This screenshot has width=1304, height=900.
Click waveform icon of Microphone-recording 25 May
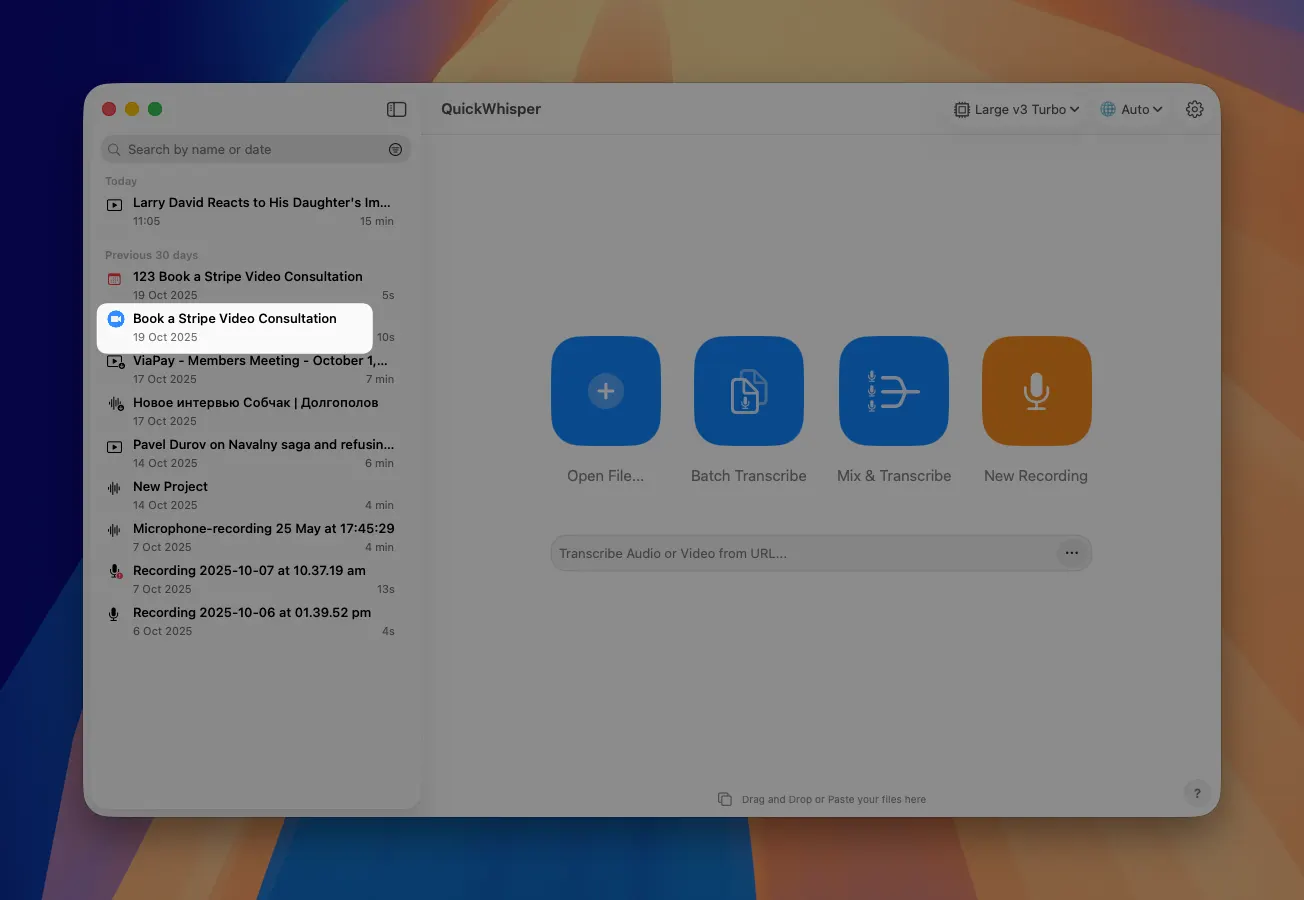[115, 529]
